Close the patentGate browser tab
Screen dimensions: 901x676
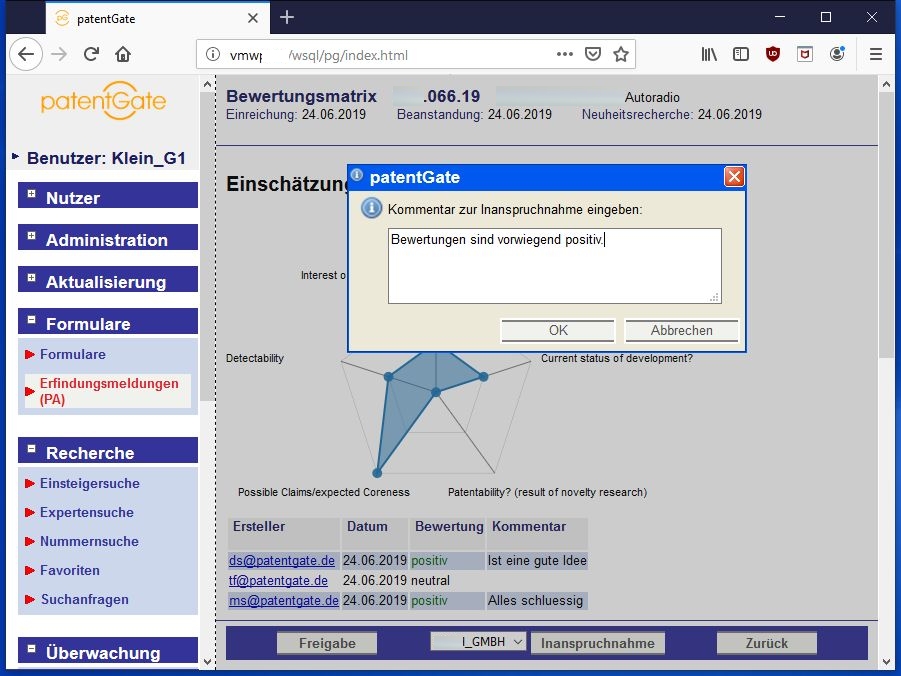click(x=253, y=18)
